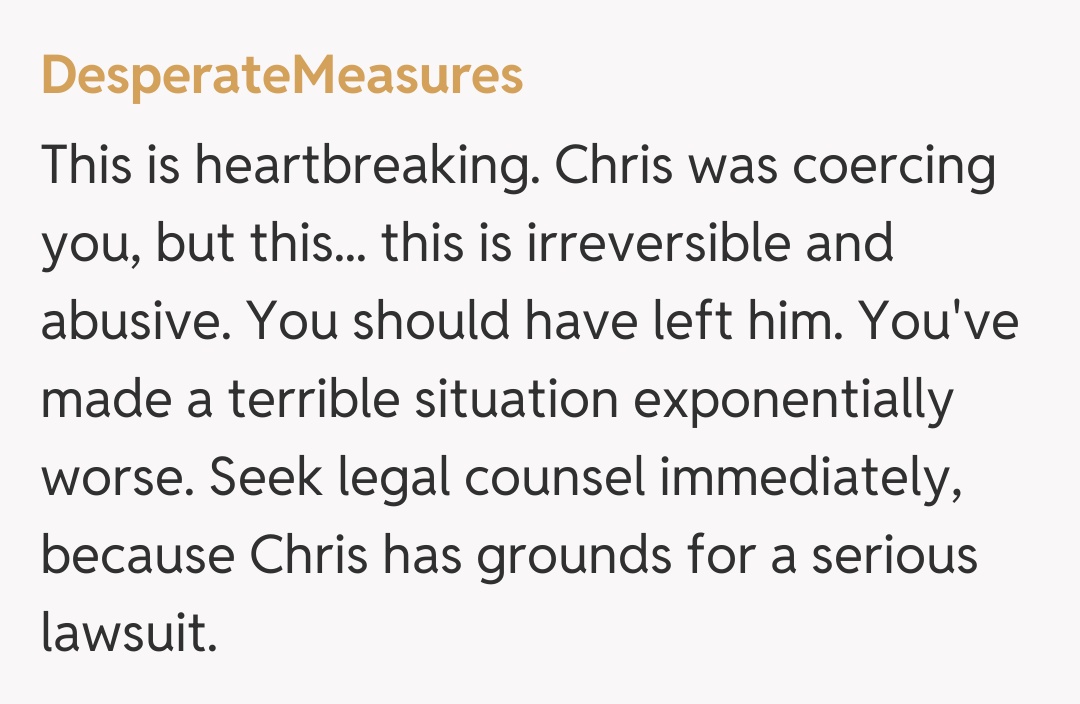Click the word "lawsuit" at comment end

pos(128,635)
